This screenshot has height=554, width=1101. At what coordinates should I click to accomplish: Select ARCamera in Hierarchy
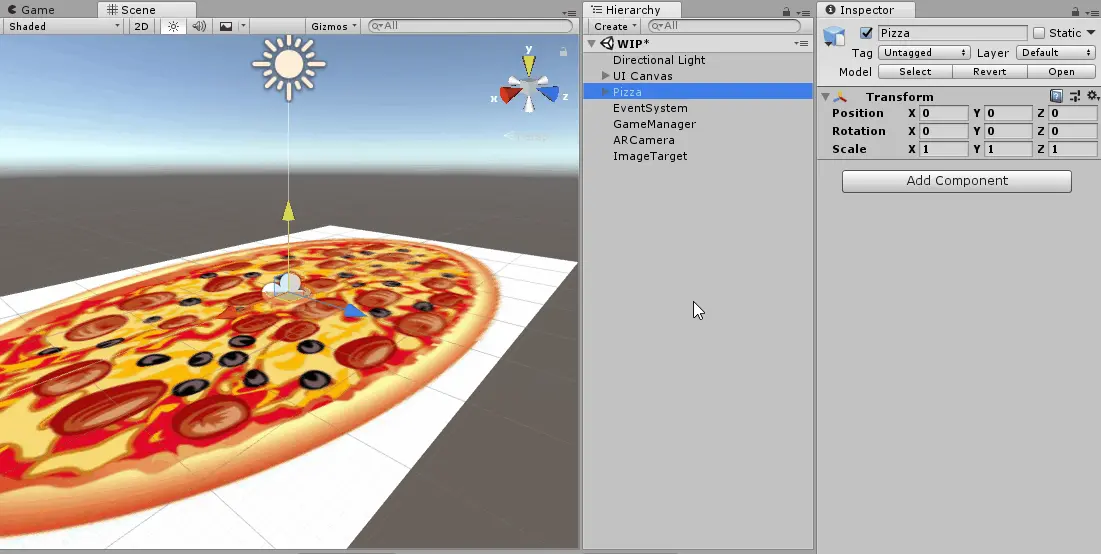pos(643,140)
